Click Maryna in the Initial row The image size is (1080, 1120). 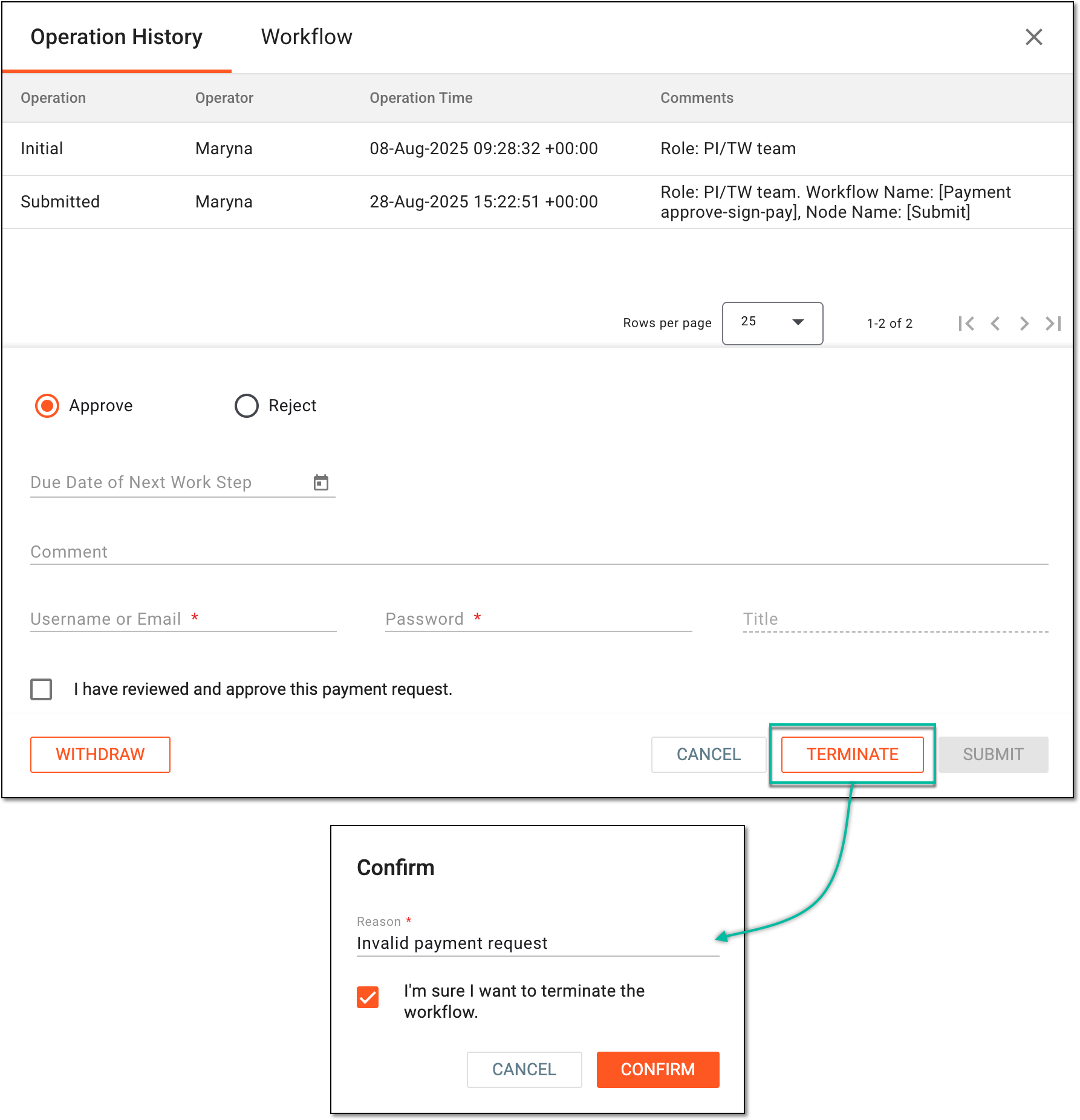click(x=224, y=149)
